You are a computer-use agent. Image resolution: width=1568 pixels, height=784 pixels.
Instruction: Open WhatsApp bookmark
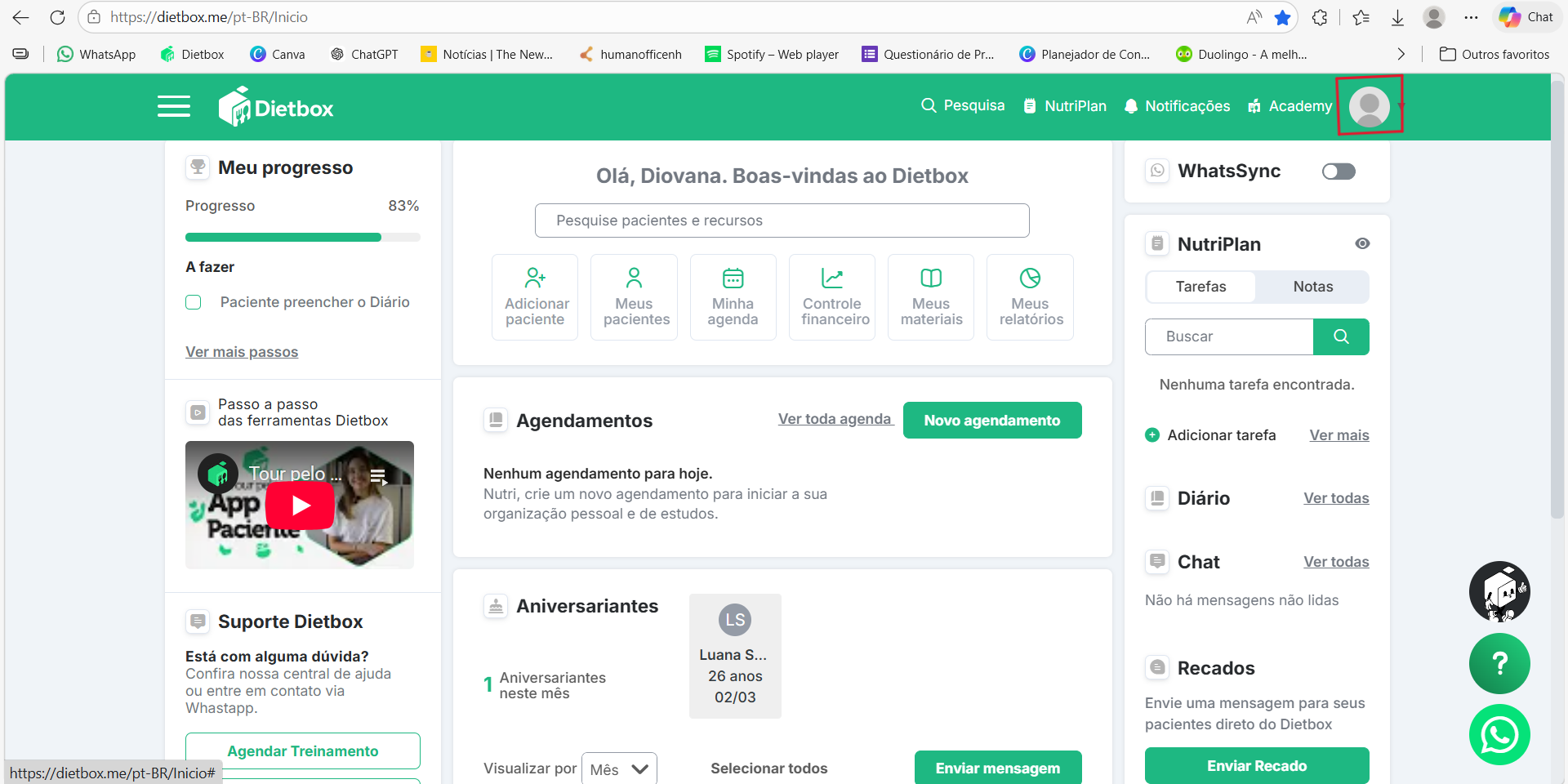click(96, 54)
